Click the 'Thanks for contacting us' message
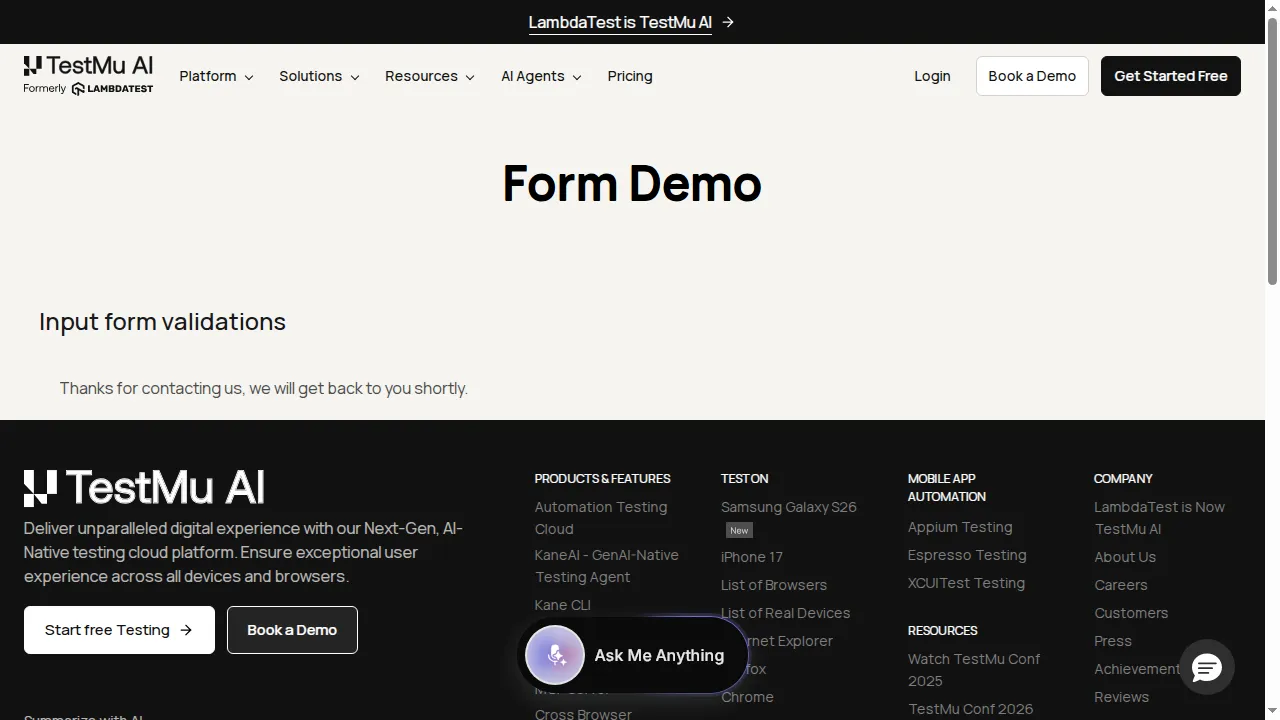Viewport: 1280px width, 720px height. pos(263,388)
